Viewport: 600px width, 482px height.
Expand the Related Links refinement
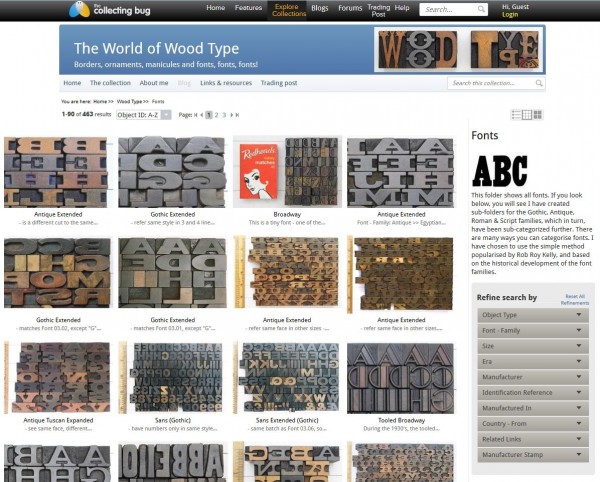(533, 439)
